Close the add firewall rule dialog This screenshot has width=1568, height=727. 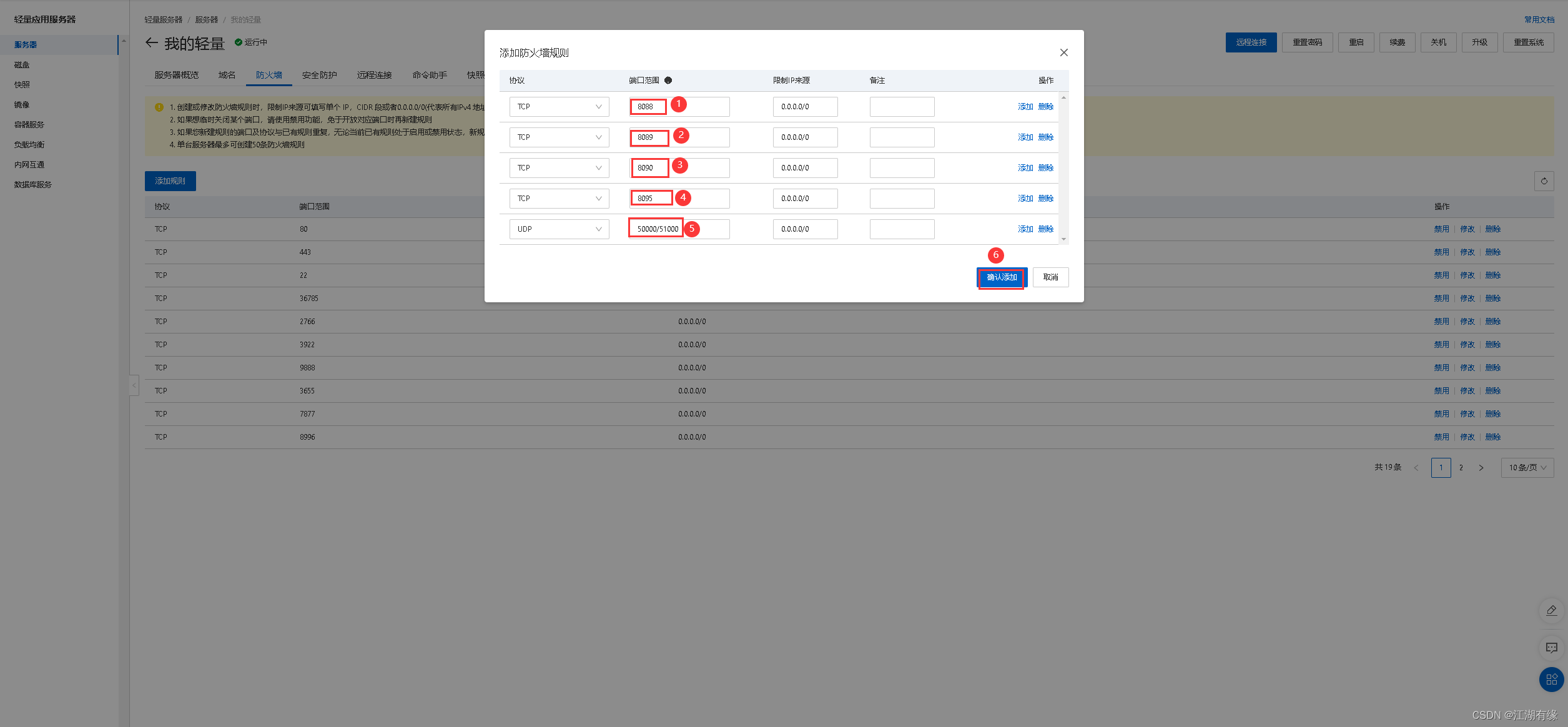[x=1063, y=53]
